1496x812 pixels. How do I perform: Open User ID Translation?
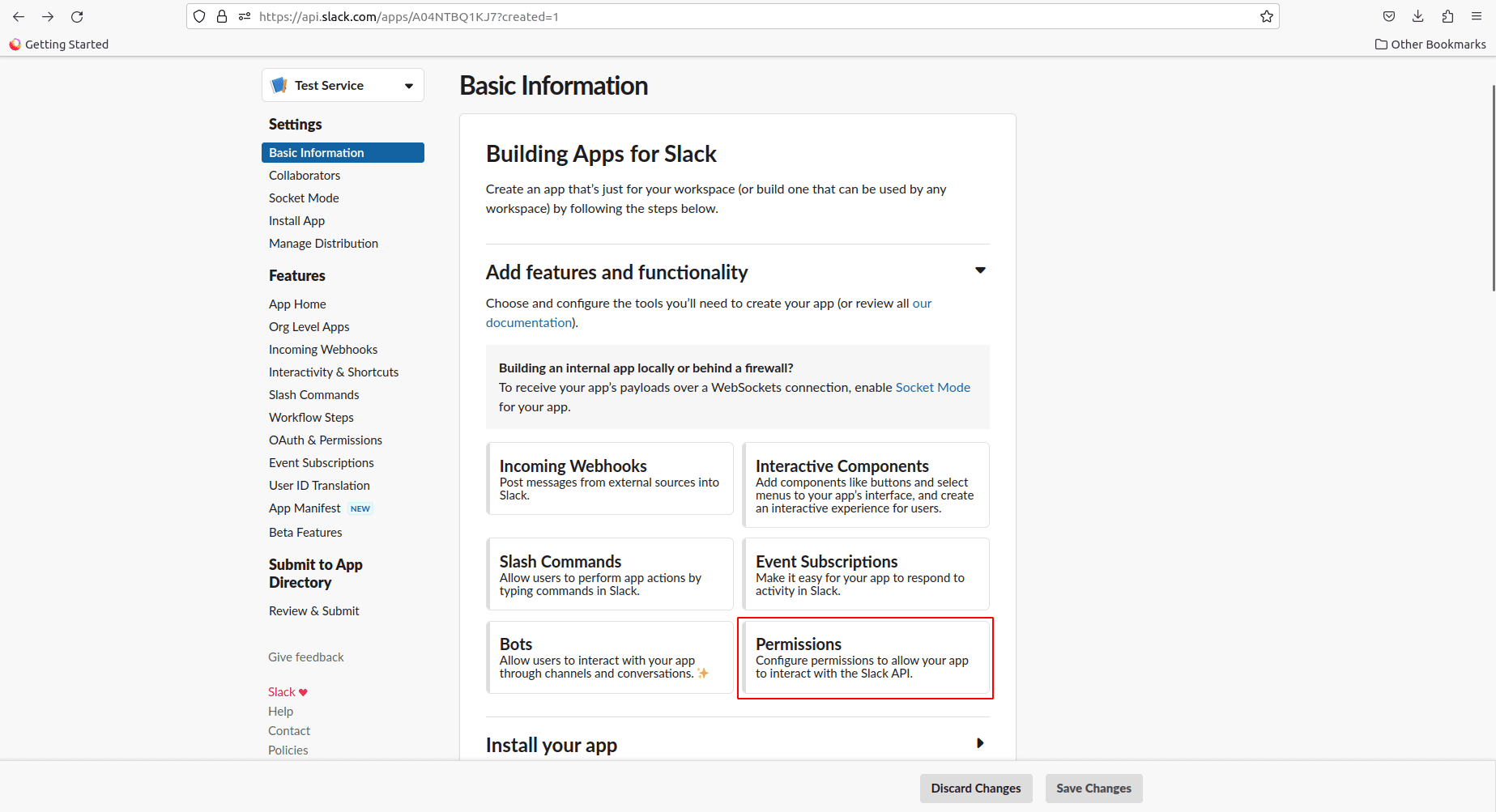319,486
